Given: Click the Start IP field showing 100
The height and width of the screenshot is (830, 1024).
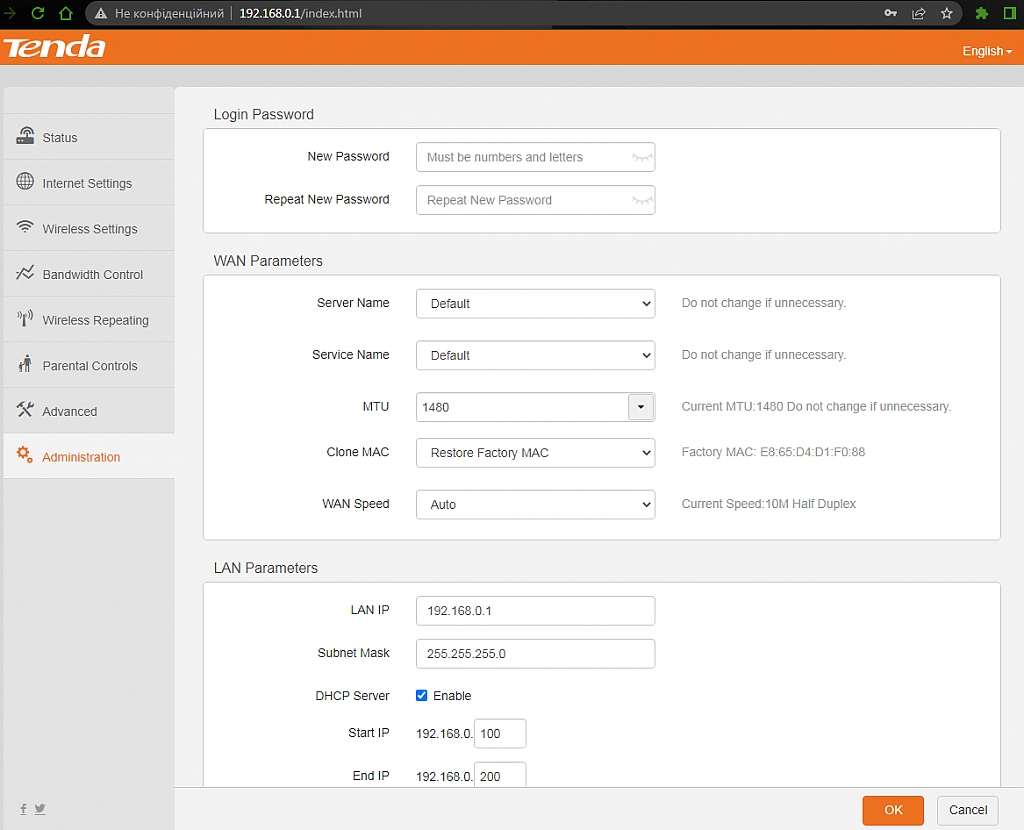Looking at the screenshot, I should (500, 734).
